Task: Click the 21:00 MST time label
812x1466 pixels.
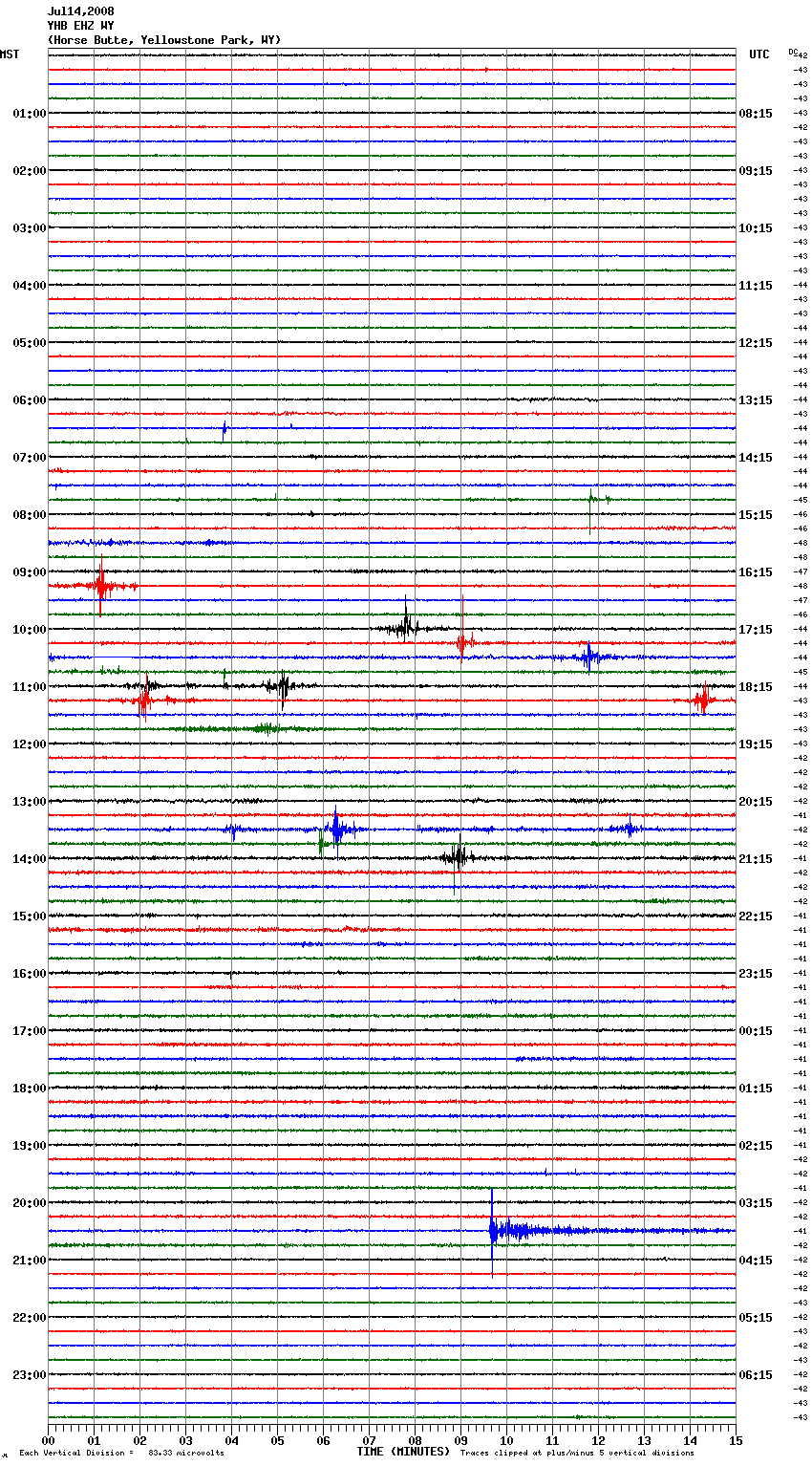Action: [30, 1261]
